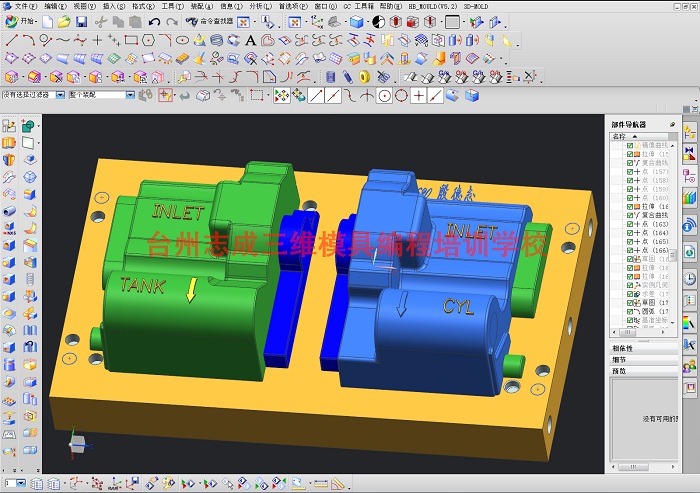Select the Arc curve tool
Screen dimensions: 700x493
coord(29,41)
